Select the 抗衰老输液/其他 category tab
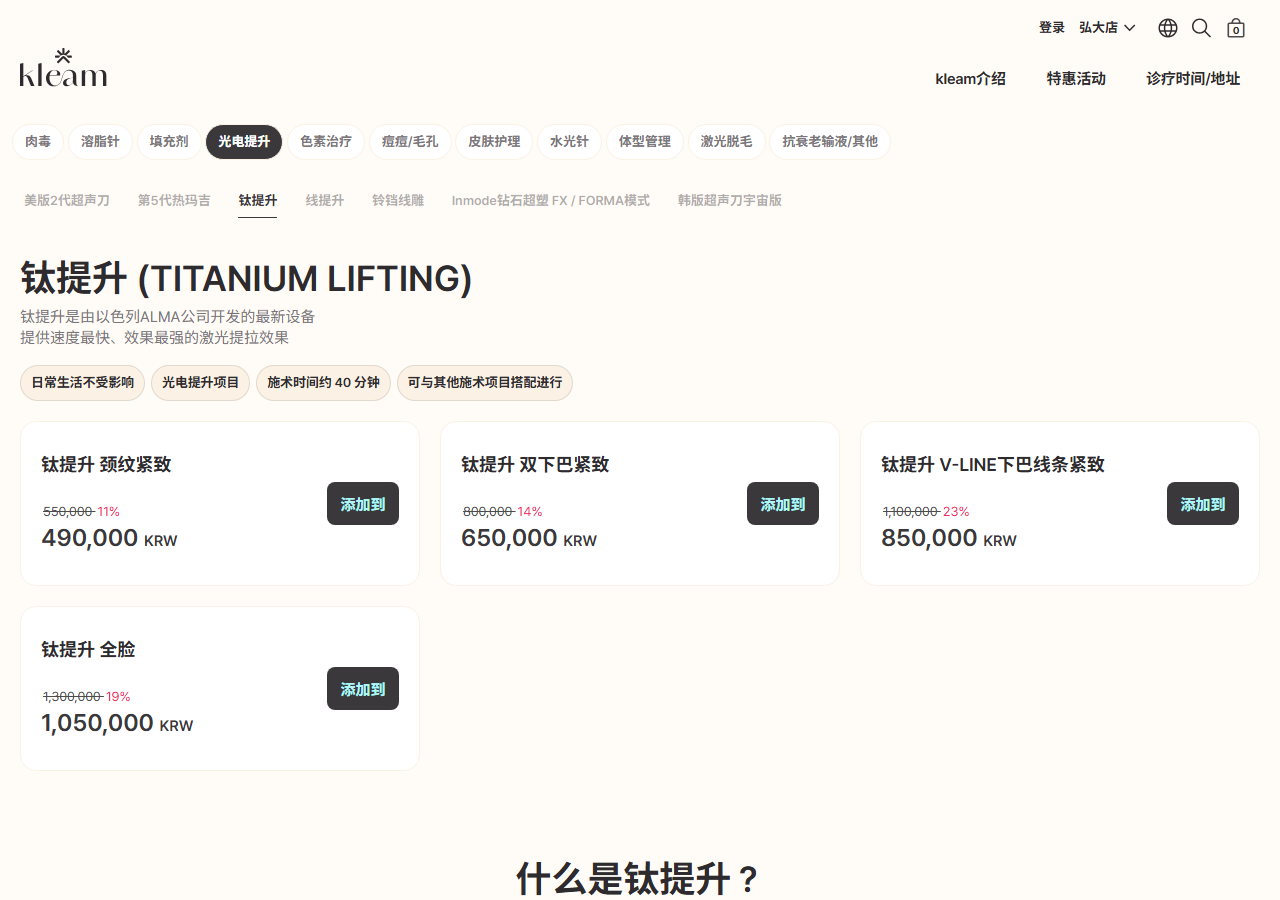Image resolution: width=1280 pixels, height=900 pixels. [830, 142]
